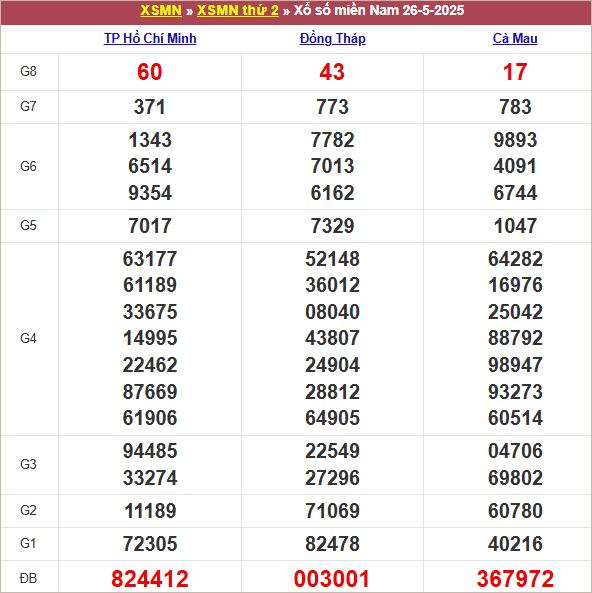The height and width of the screenshot is (593, 592).
Task: Open the XSMN thứ 2 link
Action: [x=238, y=10]
